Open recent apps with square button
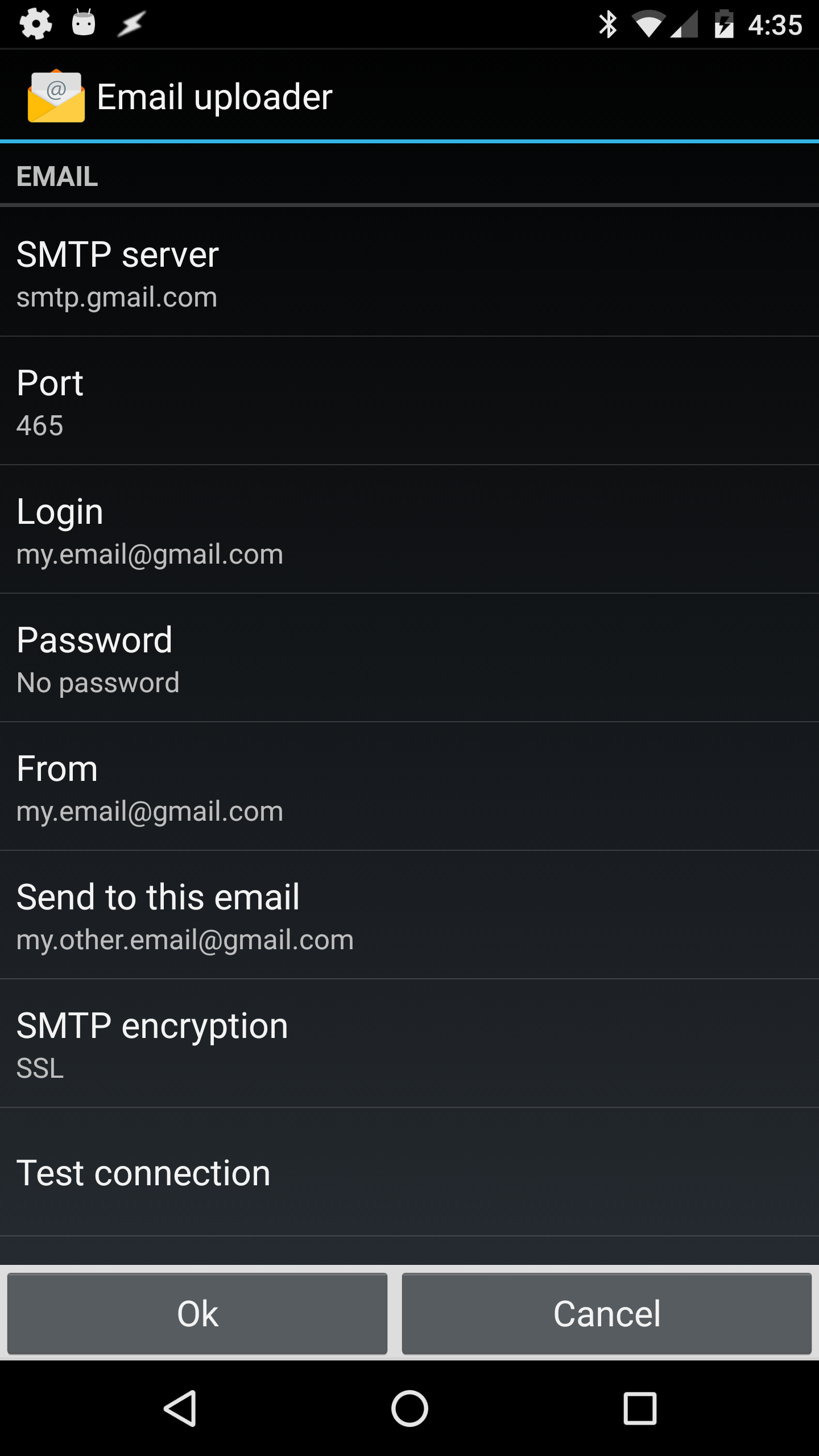Image resolution: width=819 pixels, height=1456 pixels. pos(640,1408)
